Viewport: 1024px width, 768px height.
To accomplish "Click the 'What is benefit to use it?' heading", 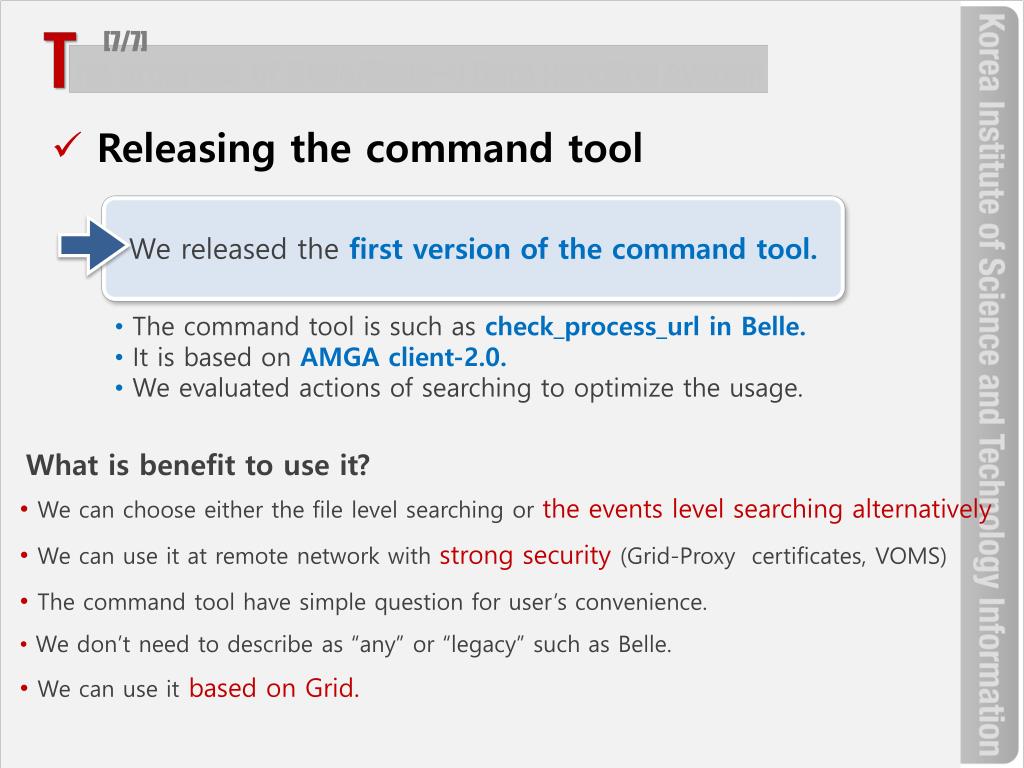I will (x=198, y=466).
